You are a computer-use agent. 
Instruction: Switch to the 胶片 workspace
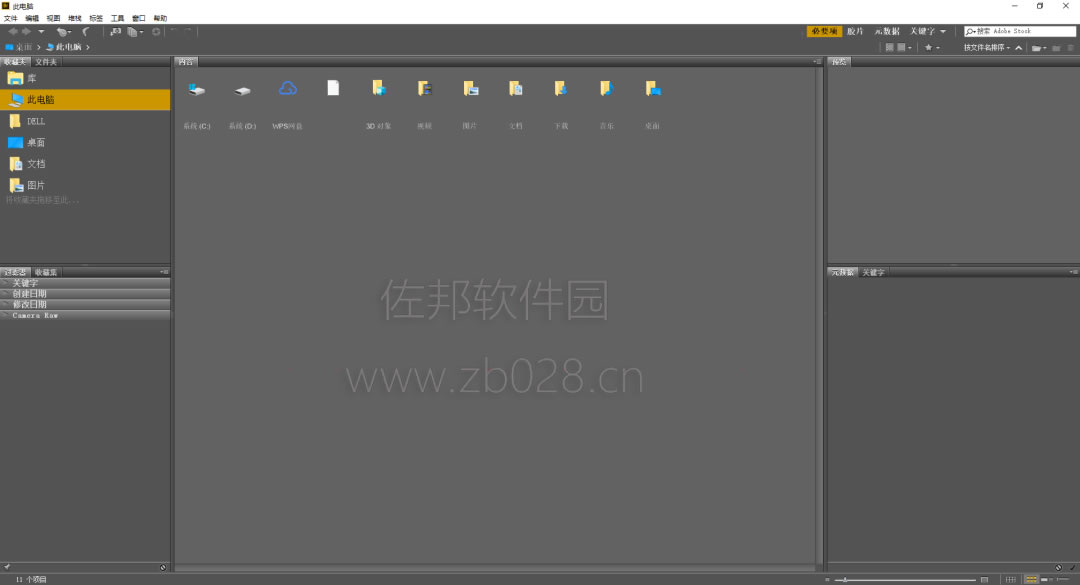[855, 32]
